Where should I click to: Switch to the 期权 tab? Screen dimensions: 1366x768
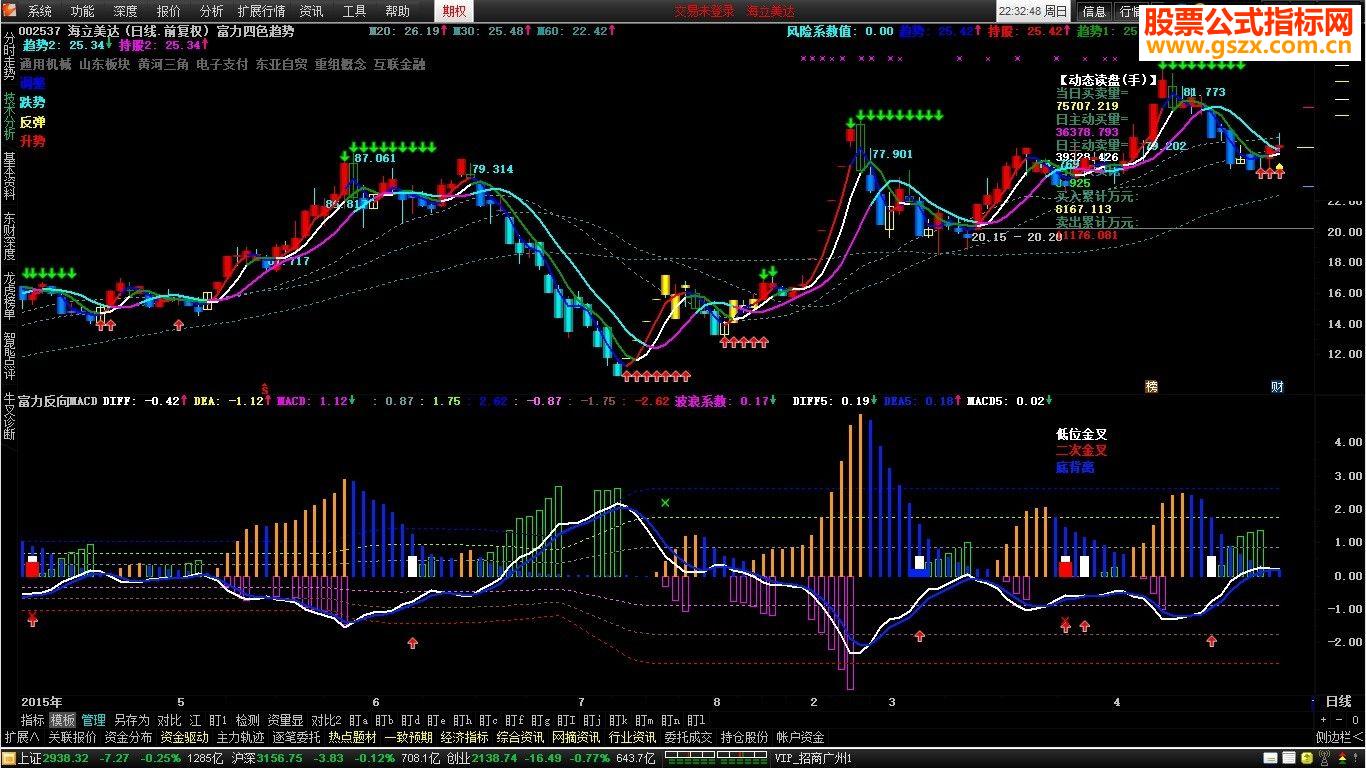(x=455, y=11)
